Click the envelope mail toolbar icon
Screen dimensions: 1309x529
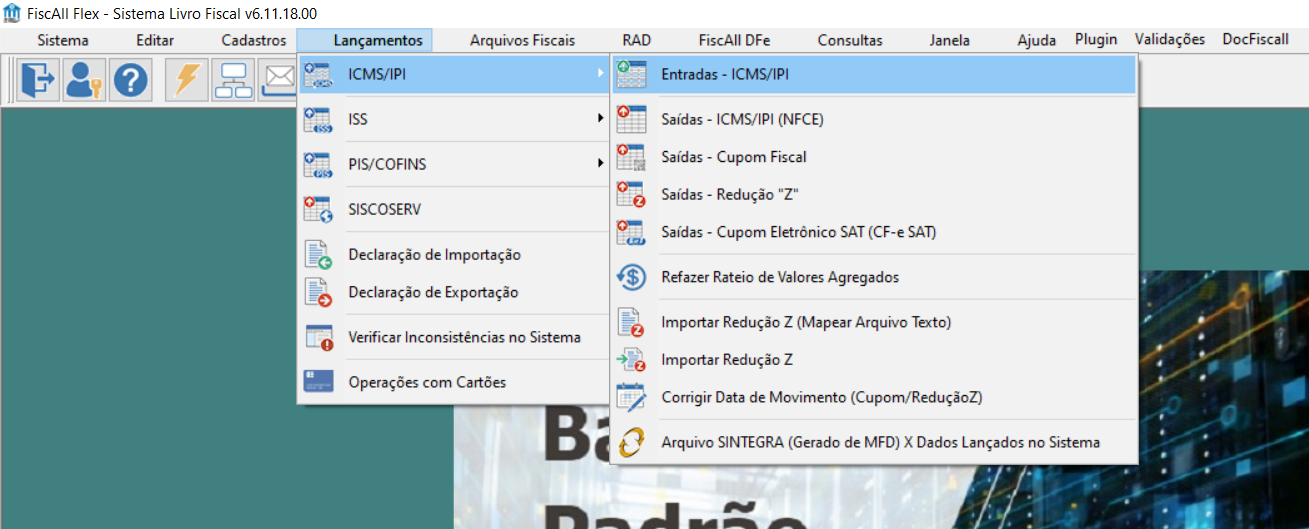278,80
